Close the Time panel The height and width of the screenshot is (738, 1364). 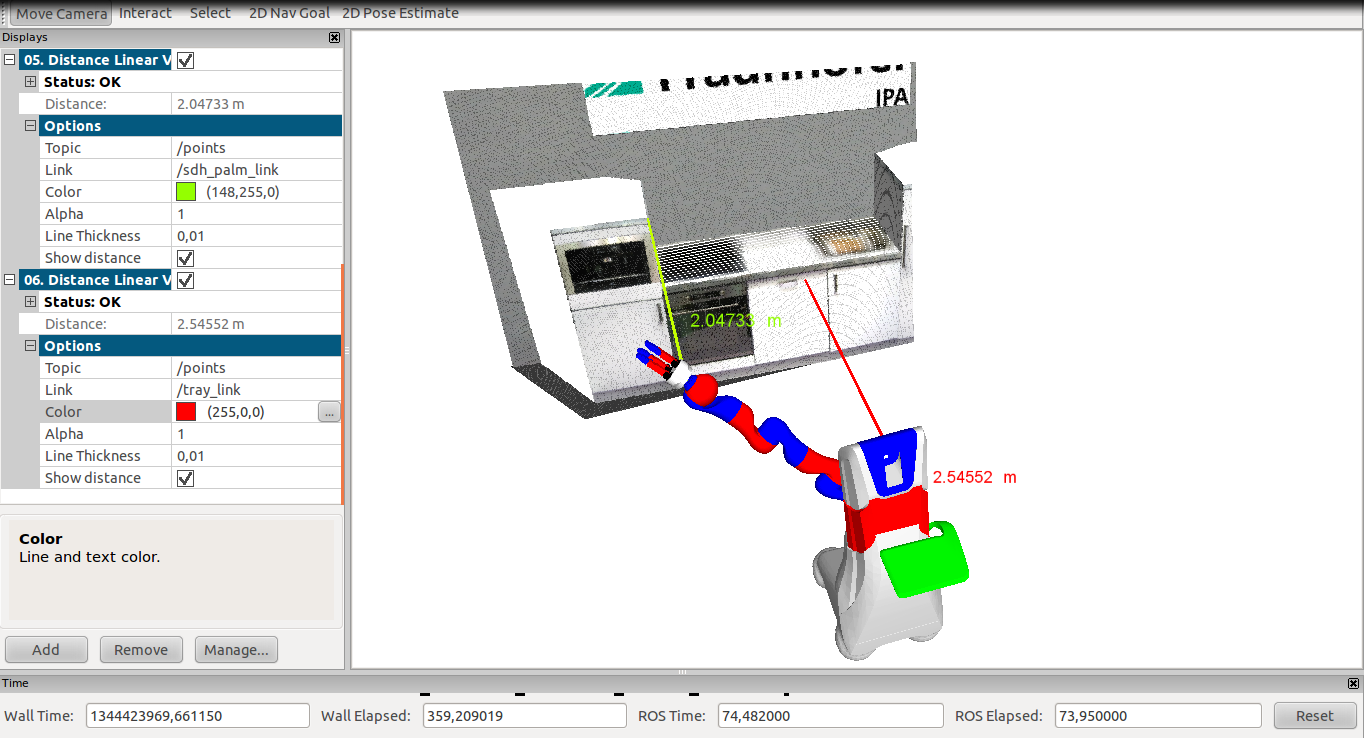click(1354, 684)
